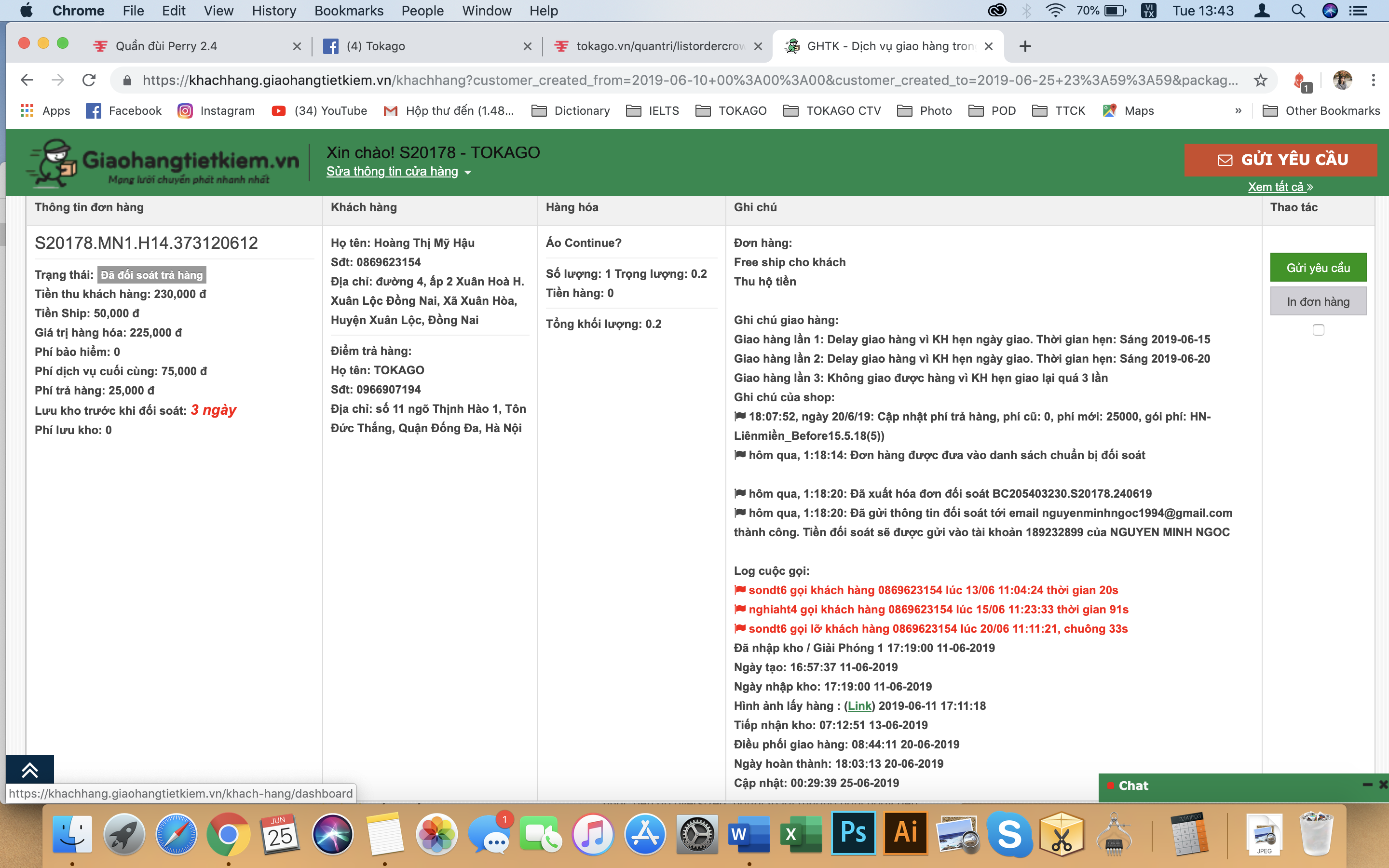1389x868 pixels.
Task: Open the TTCK bookmarks folder
Action: pos(1059,111)
